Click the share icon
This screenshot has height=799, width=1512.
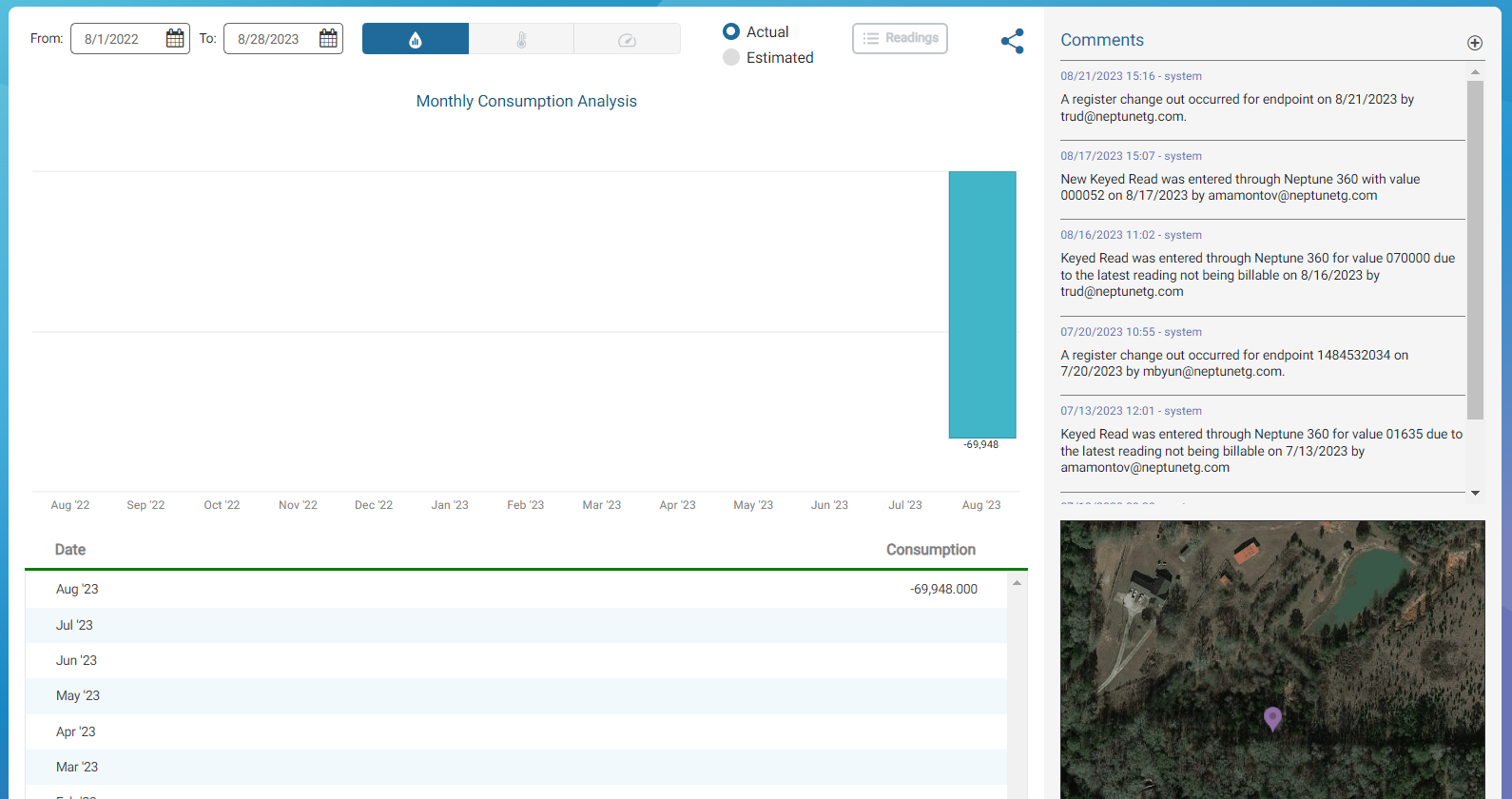(x=1012, y=41)
